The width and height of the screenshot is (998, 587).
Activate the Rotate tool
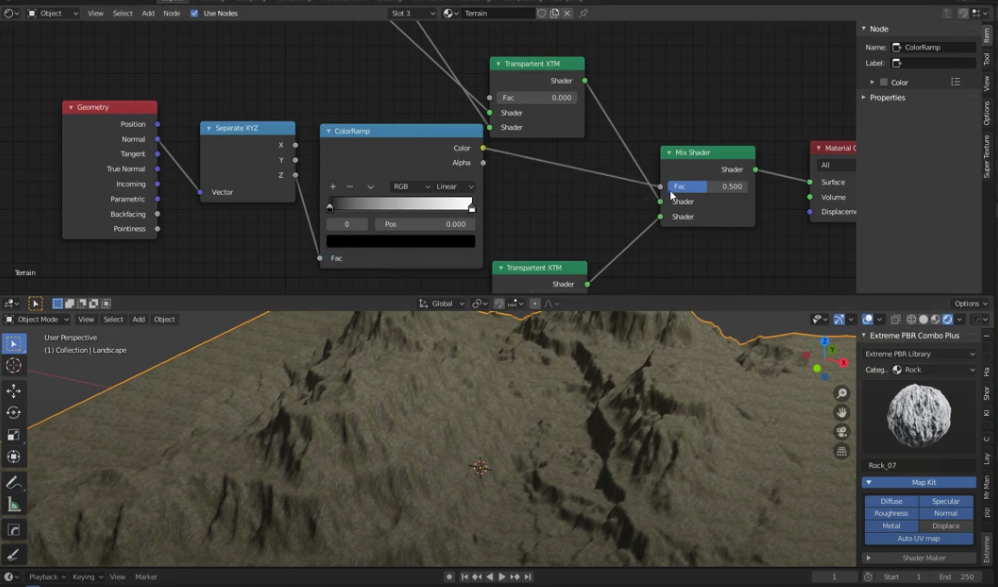click(x=14, y=412)
